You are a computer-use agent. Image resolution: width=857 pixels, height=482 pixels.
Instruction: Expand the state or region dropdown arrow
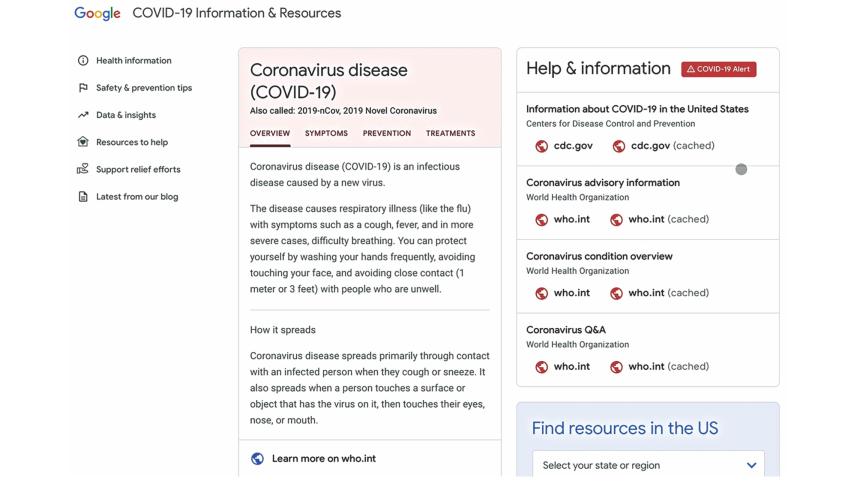[751, 465]
